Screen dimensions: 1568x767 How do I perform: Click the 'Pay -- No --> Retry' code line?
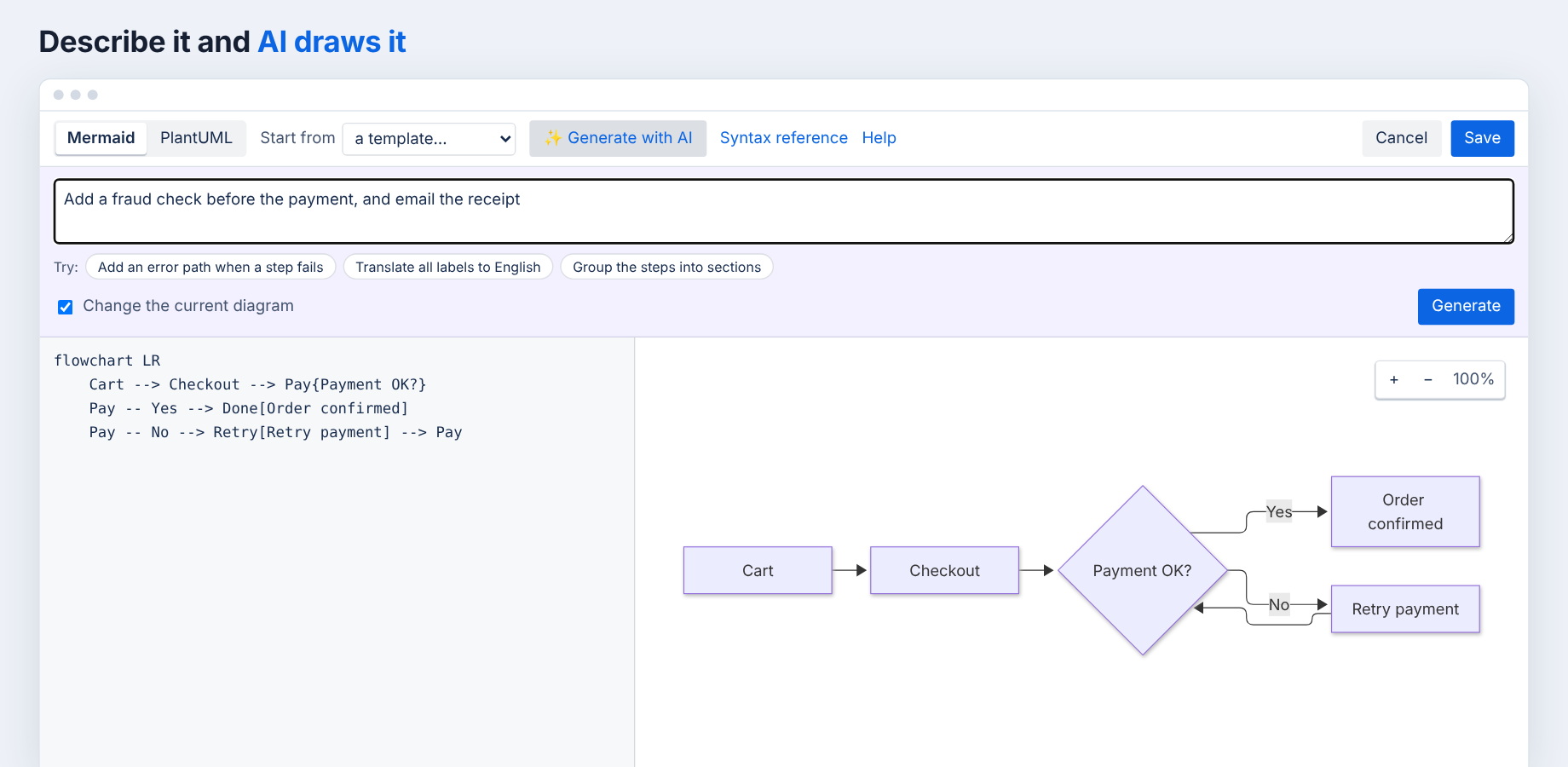point(275,432)
